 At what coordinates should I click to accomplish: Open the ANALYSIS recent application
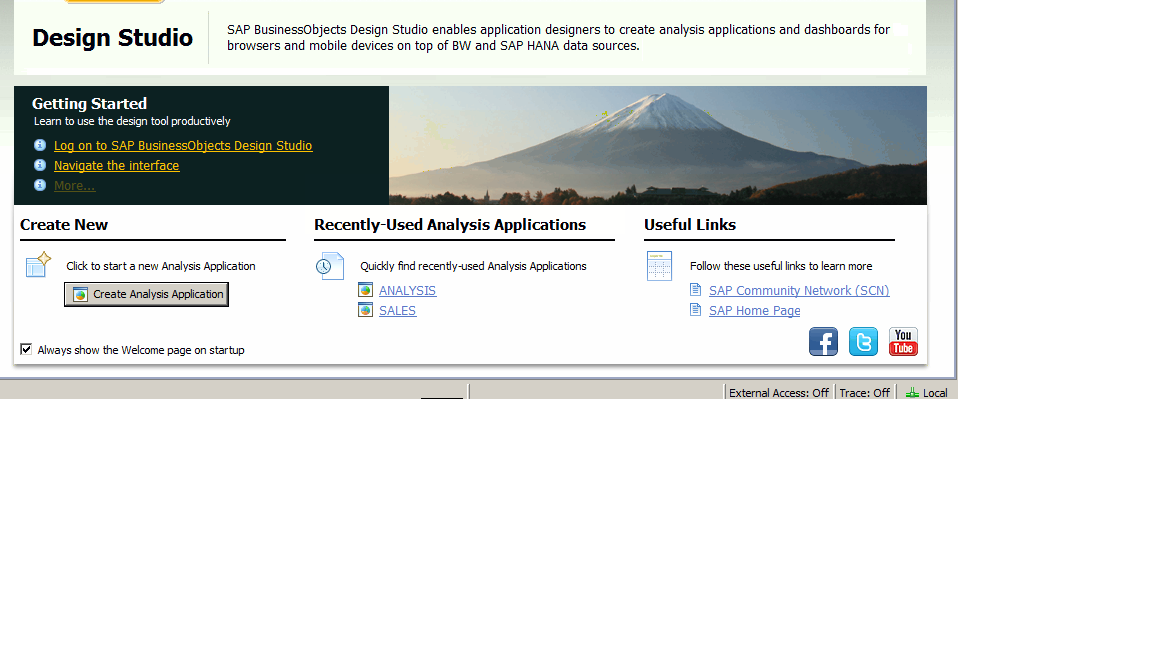pos(408,290)
